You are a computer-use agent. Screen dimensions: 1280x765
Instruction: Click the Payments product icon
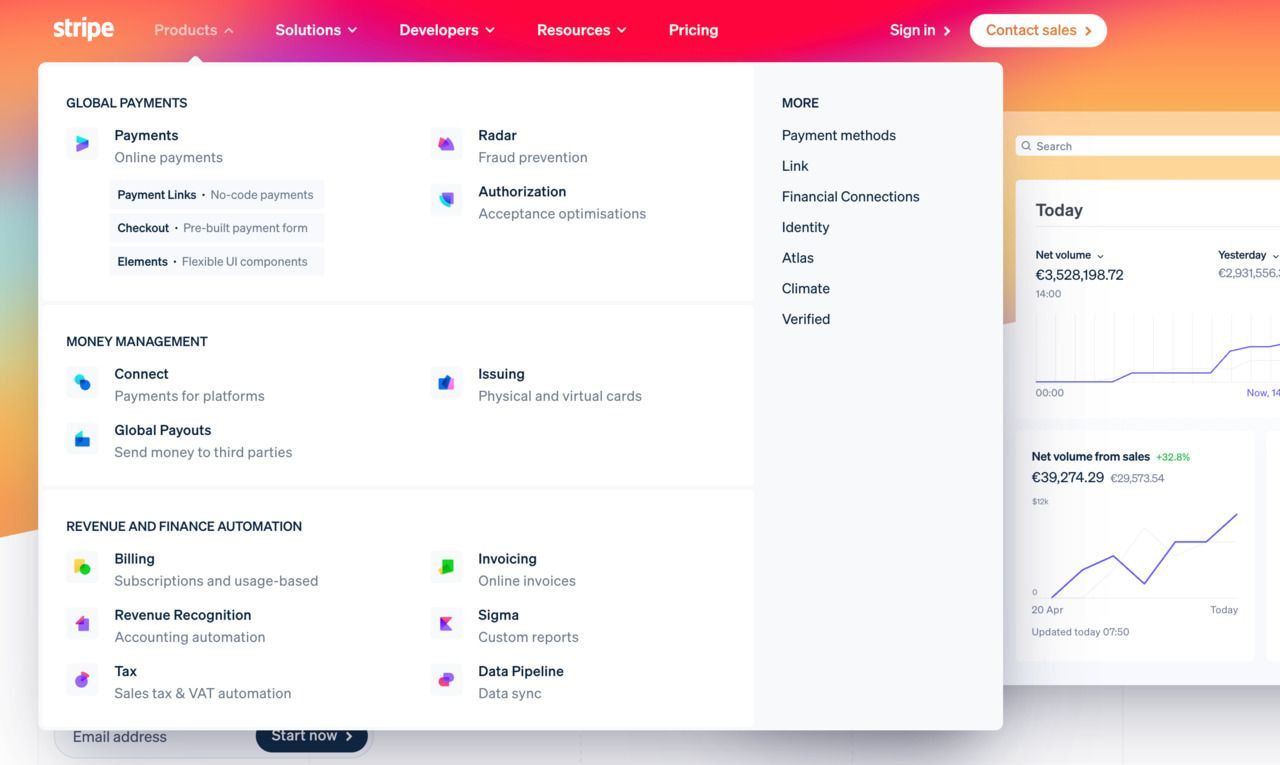pyautogui.click(x=82, y=144)
